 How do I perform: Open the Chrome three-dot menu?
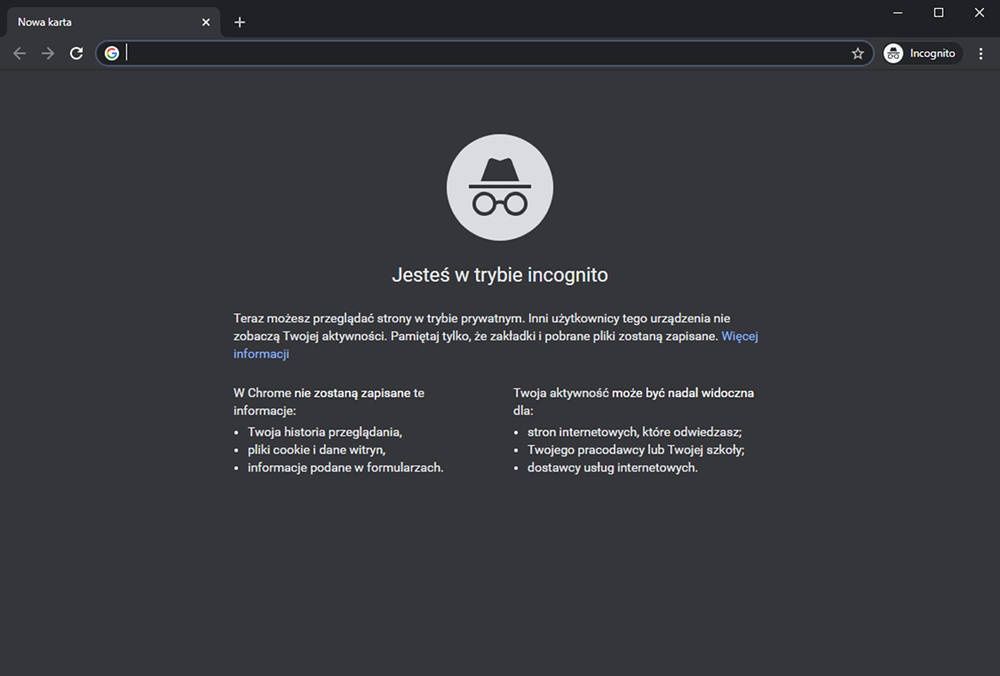click(981, 54)
